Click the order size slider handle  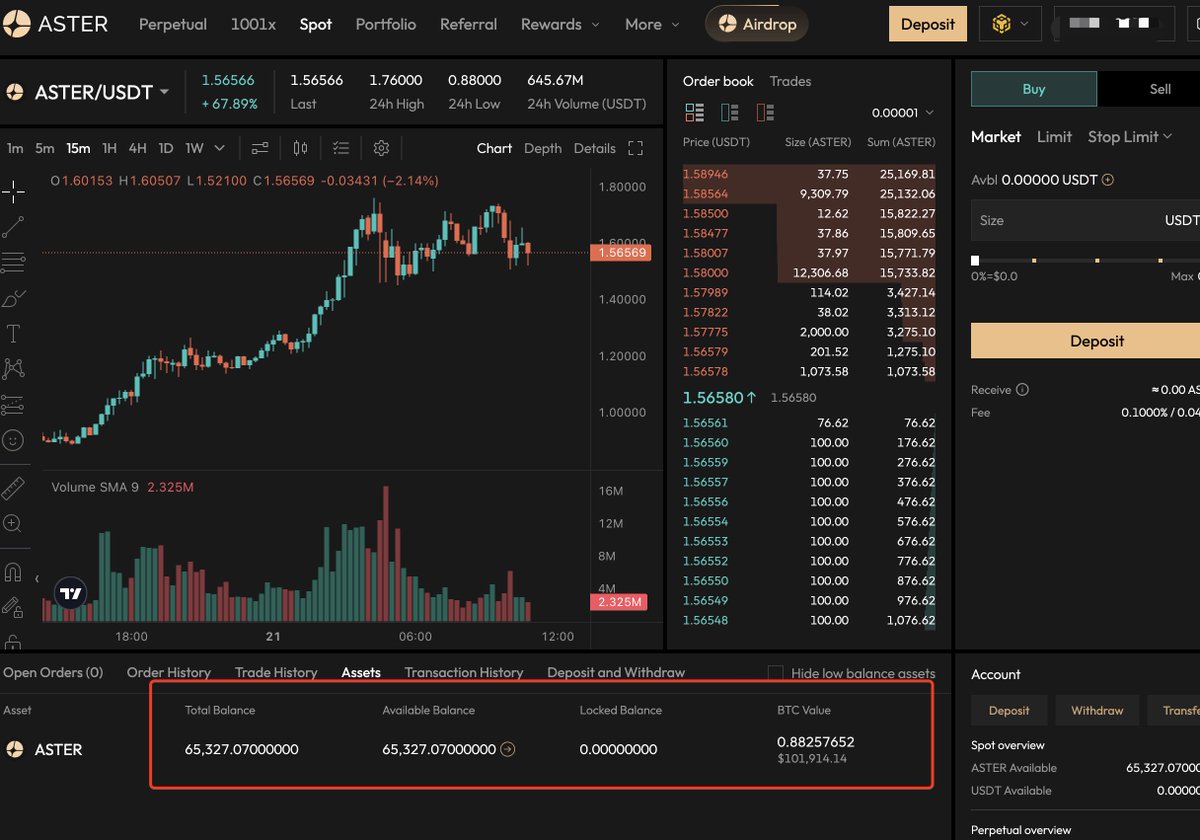[975, 260]
